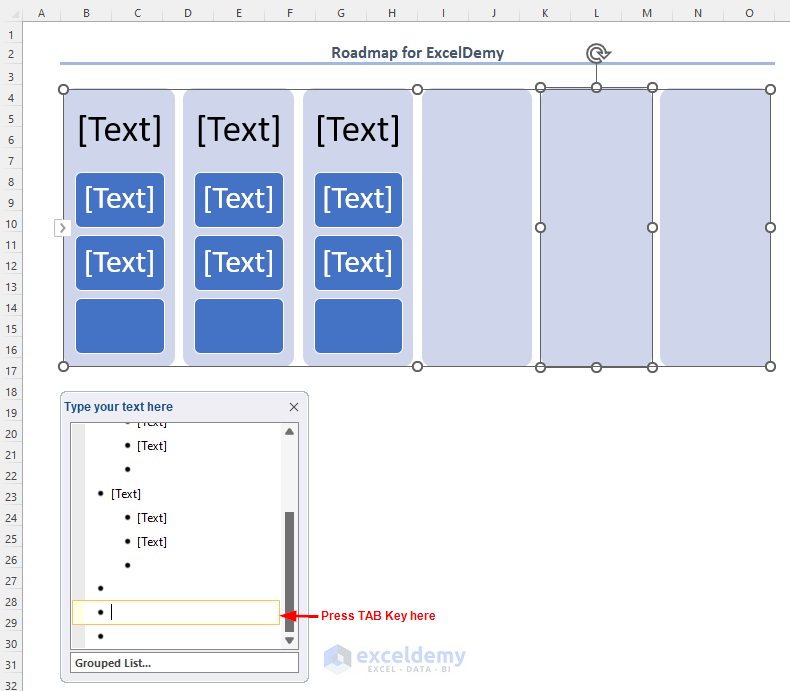This screenshot has width=790, height=691.
Task: Select row header 1
Action: pos(11,35)
